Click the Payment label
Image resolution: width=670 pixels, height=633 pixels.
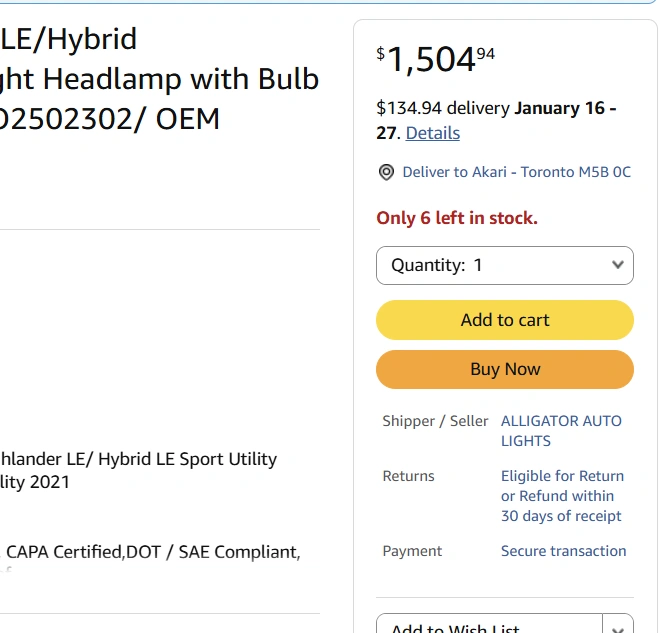pos(412,551)
